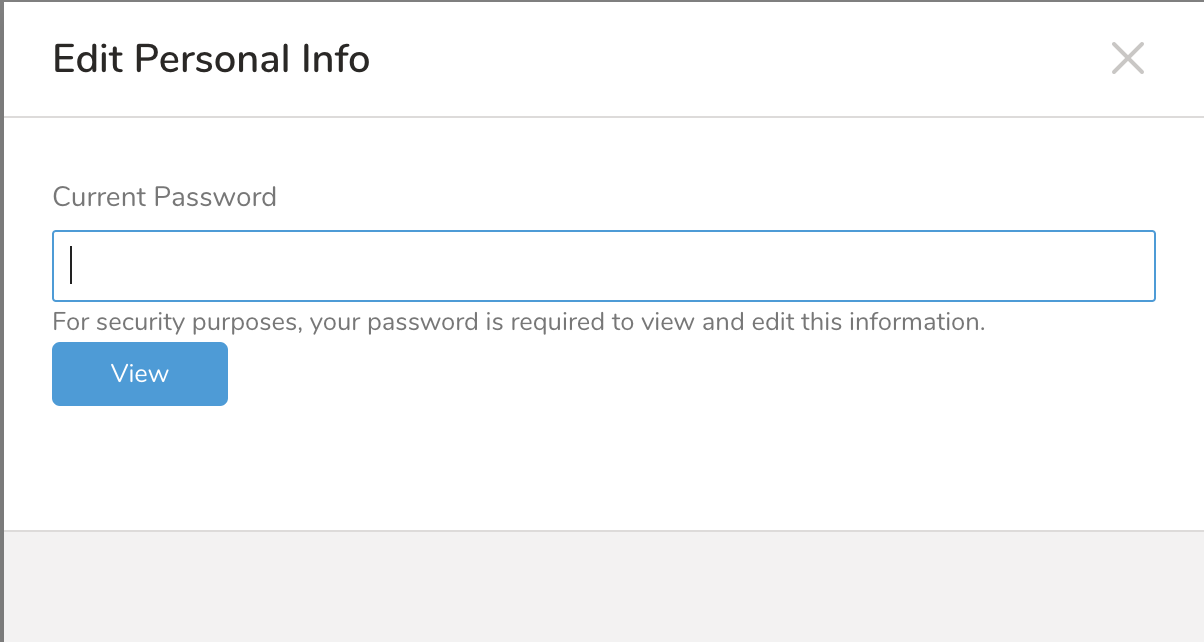Click the "Current Password" field label

(x=164, y=197)
